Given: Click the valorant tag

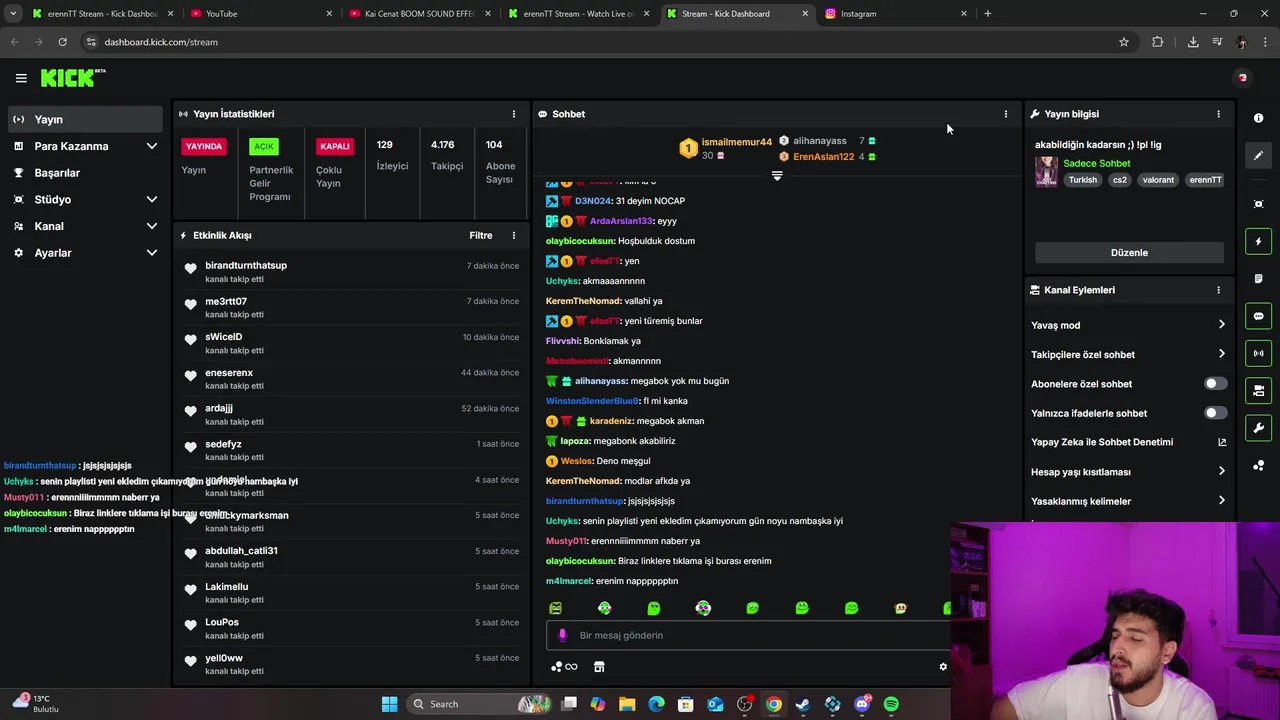Looking at the screenshot, I should pos(1158,180).
